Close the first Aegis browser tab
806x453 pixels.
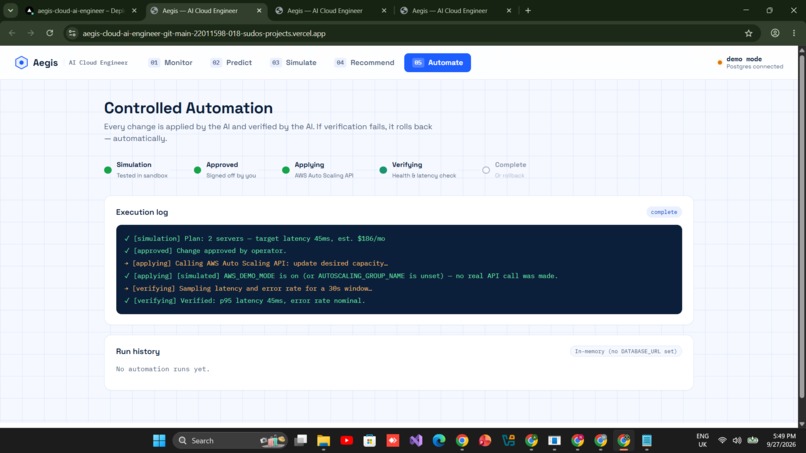click(x=259, y=10)
